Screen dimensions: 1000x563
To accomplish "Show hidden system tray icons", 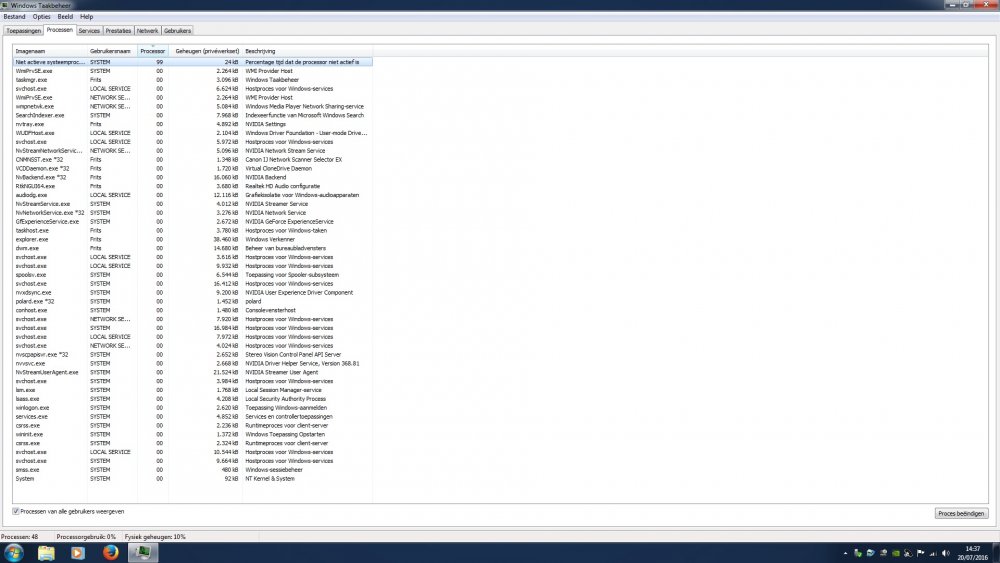I will (845, 553).
